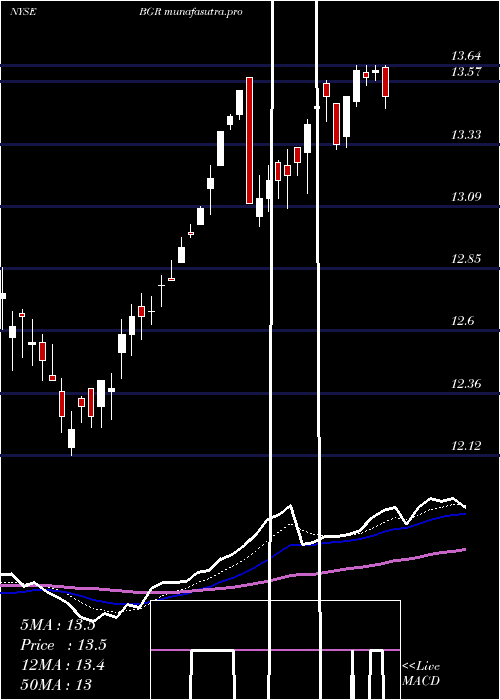Click the 13.57 price level label

(x=466, y=72)
